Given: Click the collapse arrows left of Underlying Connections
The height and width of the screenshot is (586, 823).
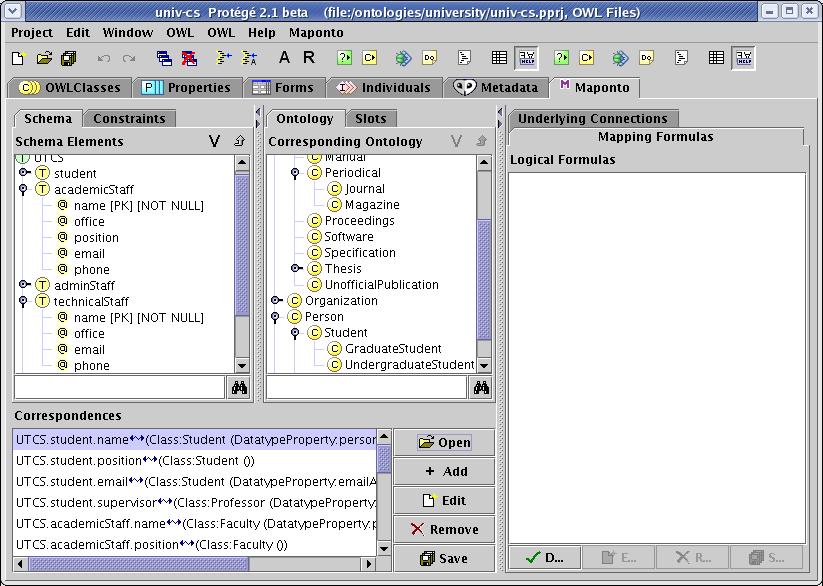Looking at the screenshot, I should click(500, 118).
